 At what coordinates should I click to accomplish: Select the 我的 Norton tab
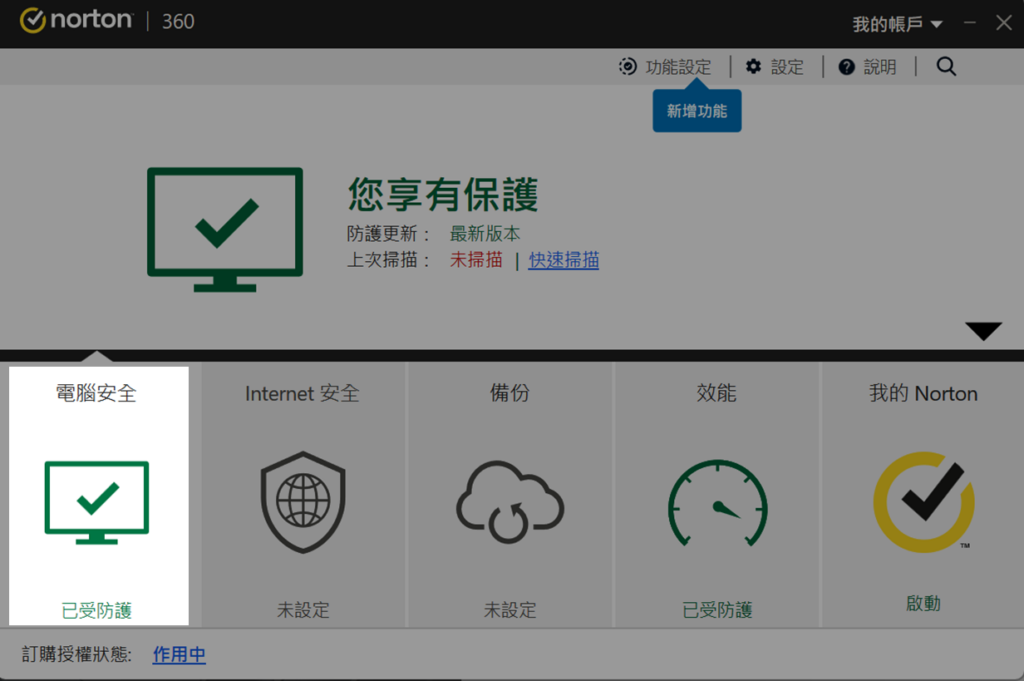point(923,495)
